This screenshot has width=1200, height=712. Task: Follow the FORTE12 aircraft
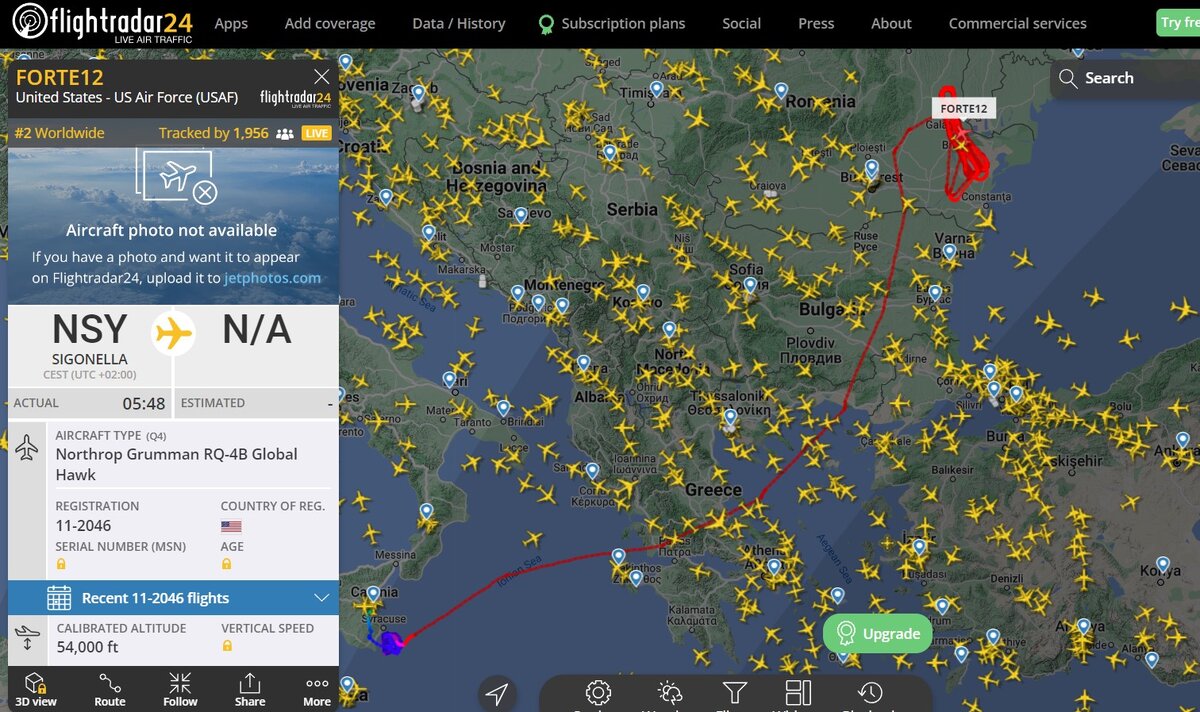click(x=180, y=689)
